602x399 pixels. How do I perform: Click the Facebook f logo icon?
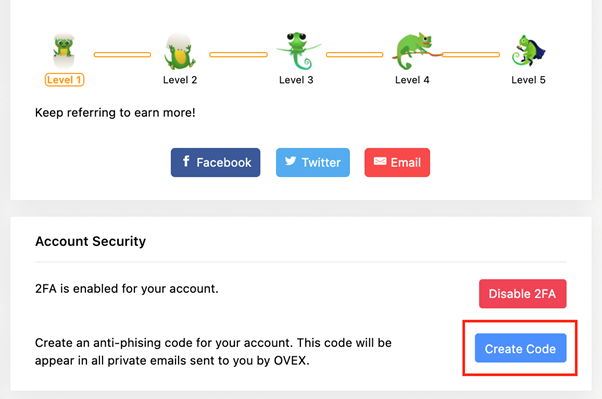coord(186,161)
